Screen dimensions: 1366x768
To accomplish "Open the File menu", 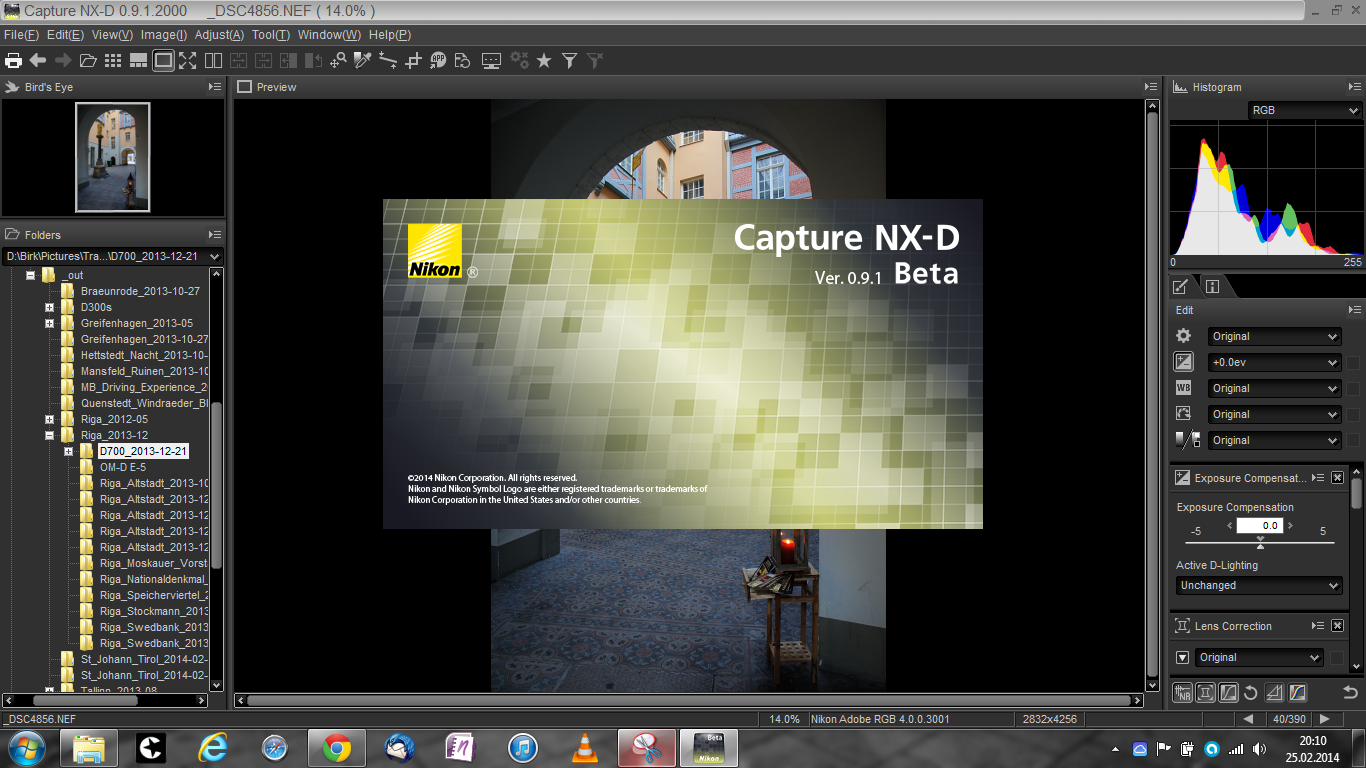I will [x=21, y=35].
